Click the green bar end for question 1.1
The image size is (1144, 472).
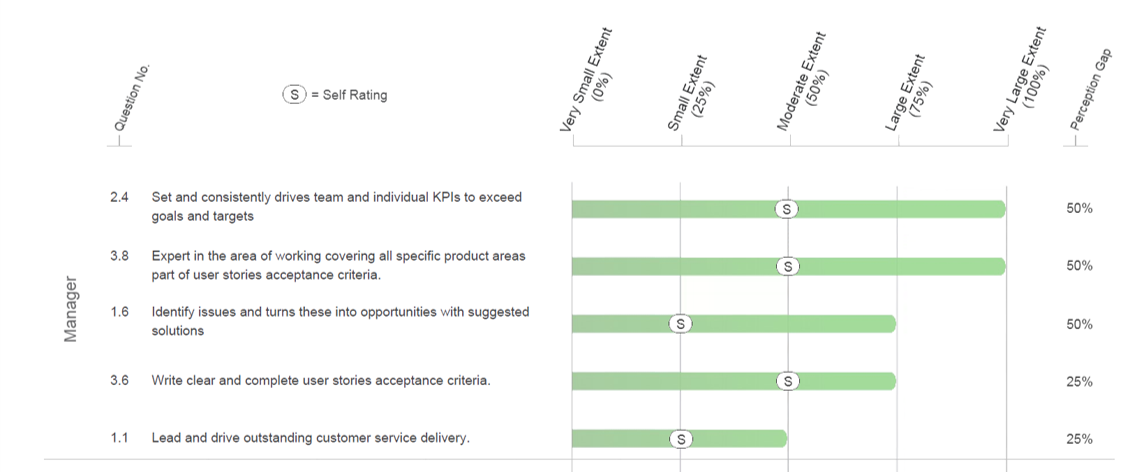[781, 439]
